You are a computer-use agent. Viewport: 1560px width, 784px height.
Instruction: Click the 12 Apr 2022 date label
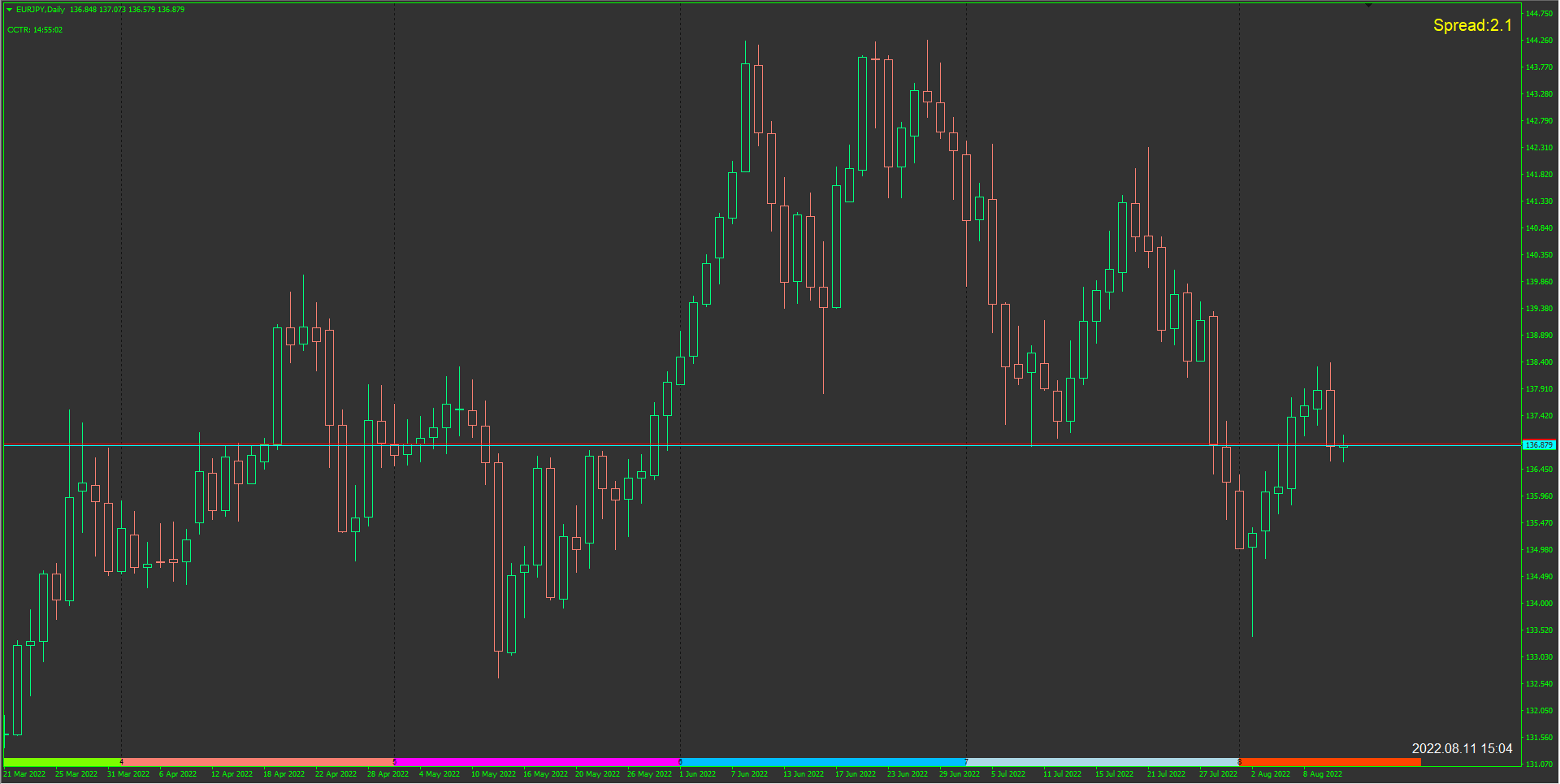pyautogui.click(x=232, y=774)
